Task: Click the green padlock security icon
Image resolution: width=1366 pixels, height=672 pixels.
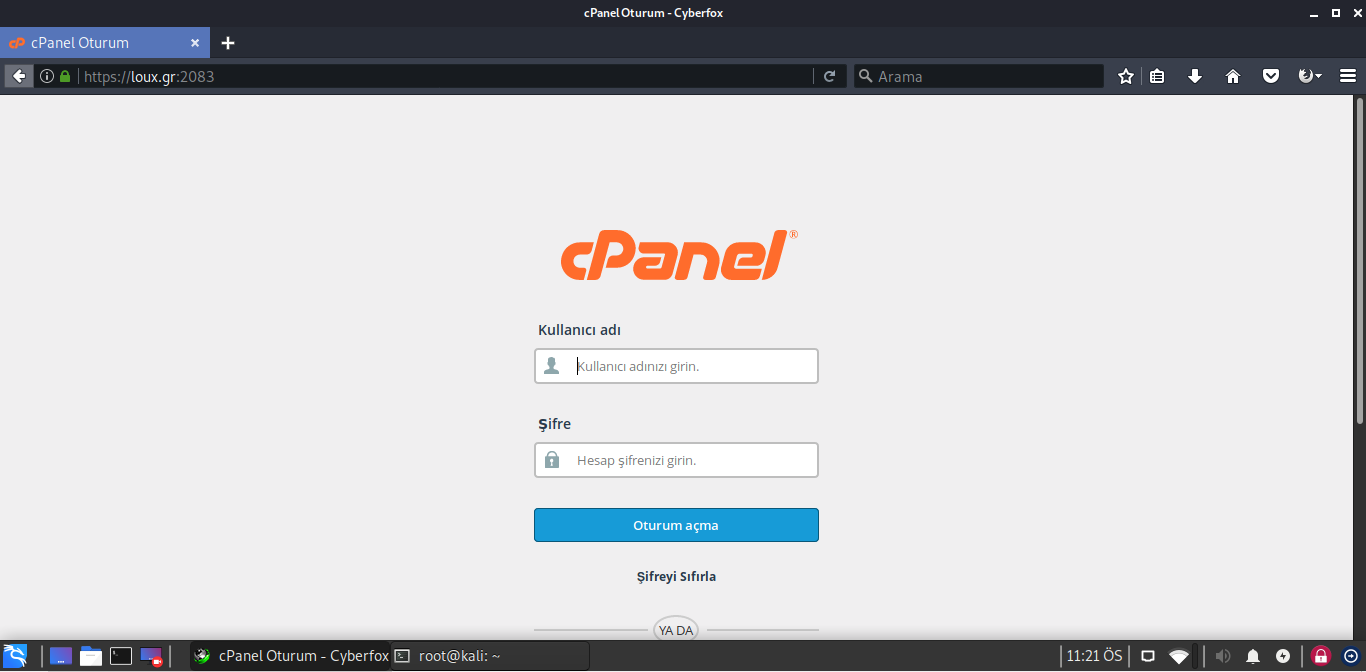Action: tap(65, 76)
